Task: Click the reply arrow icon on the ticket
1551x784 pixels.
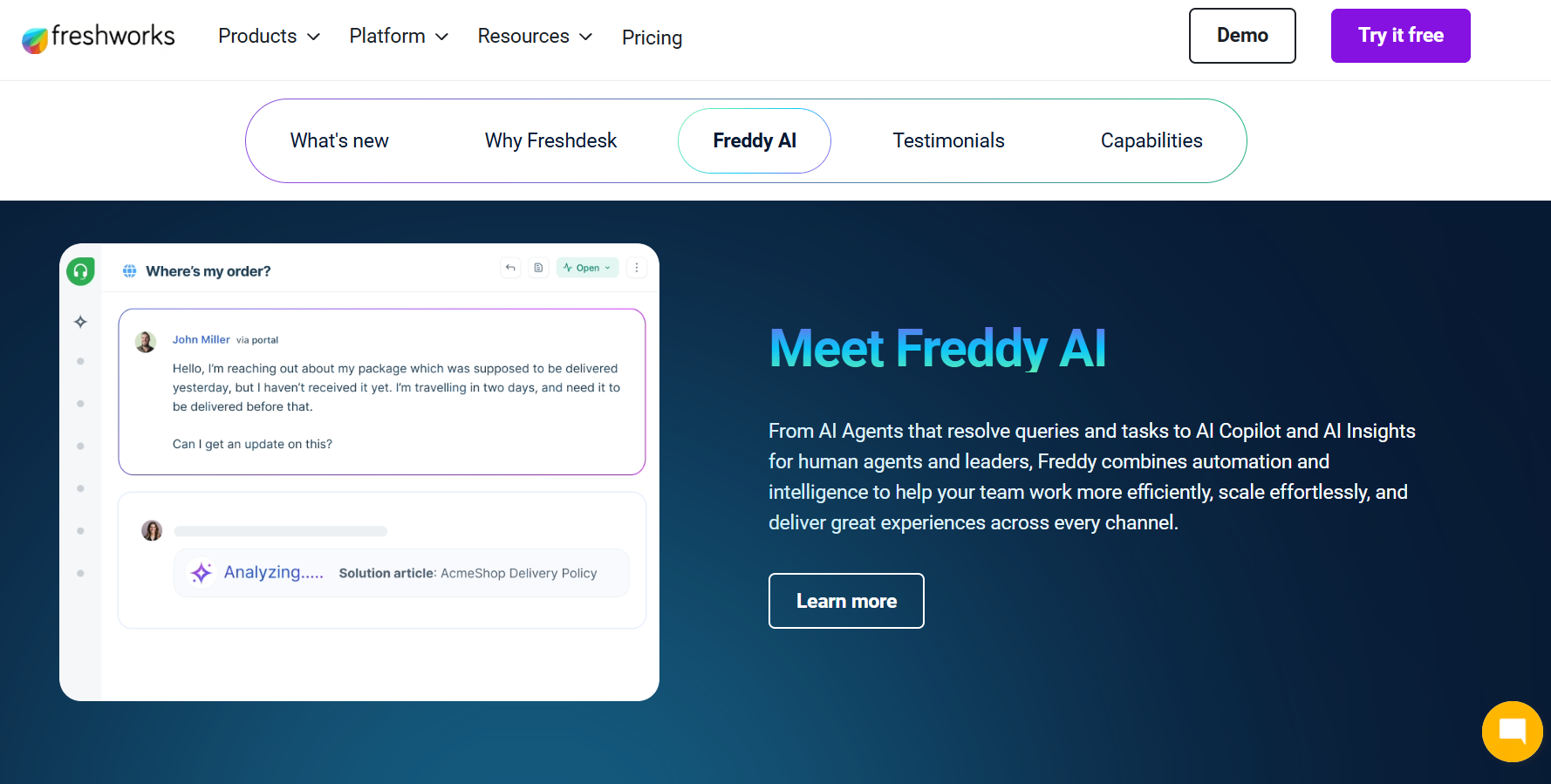Action: (x=510, y=268)
